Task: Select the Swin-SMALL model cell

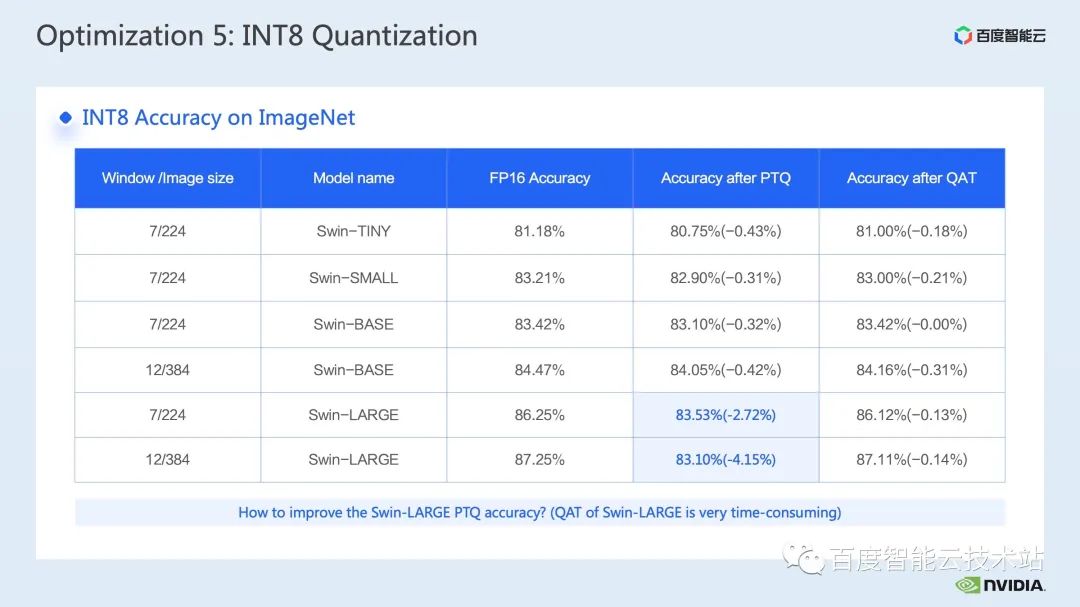Action: tap(354, 278)
